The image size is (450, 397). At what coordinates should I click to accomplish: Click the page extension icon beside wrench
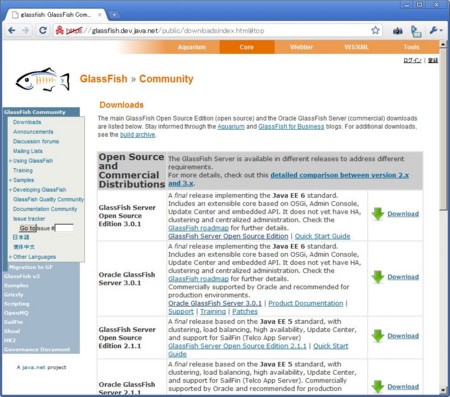416,31
